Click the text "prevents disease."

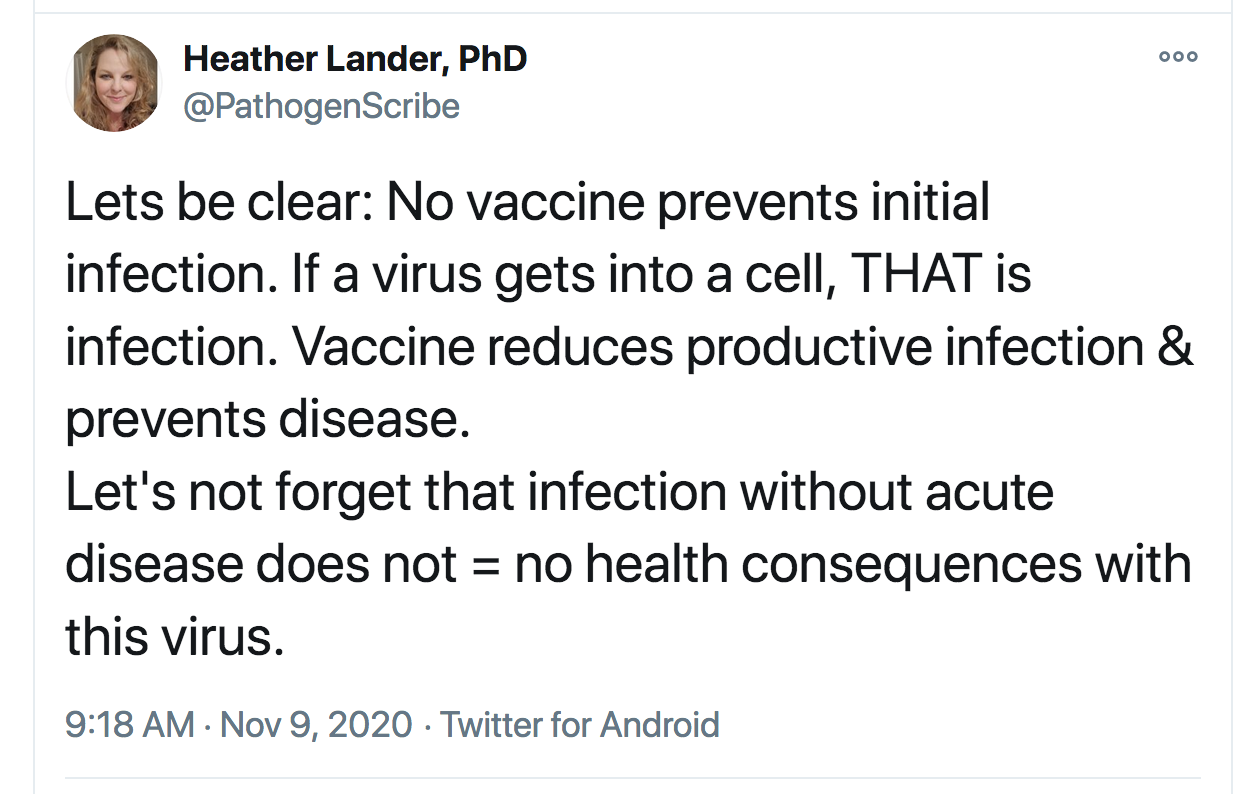268,420
